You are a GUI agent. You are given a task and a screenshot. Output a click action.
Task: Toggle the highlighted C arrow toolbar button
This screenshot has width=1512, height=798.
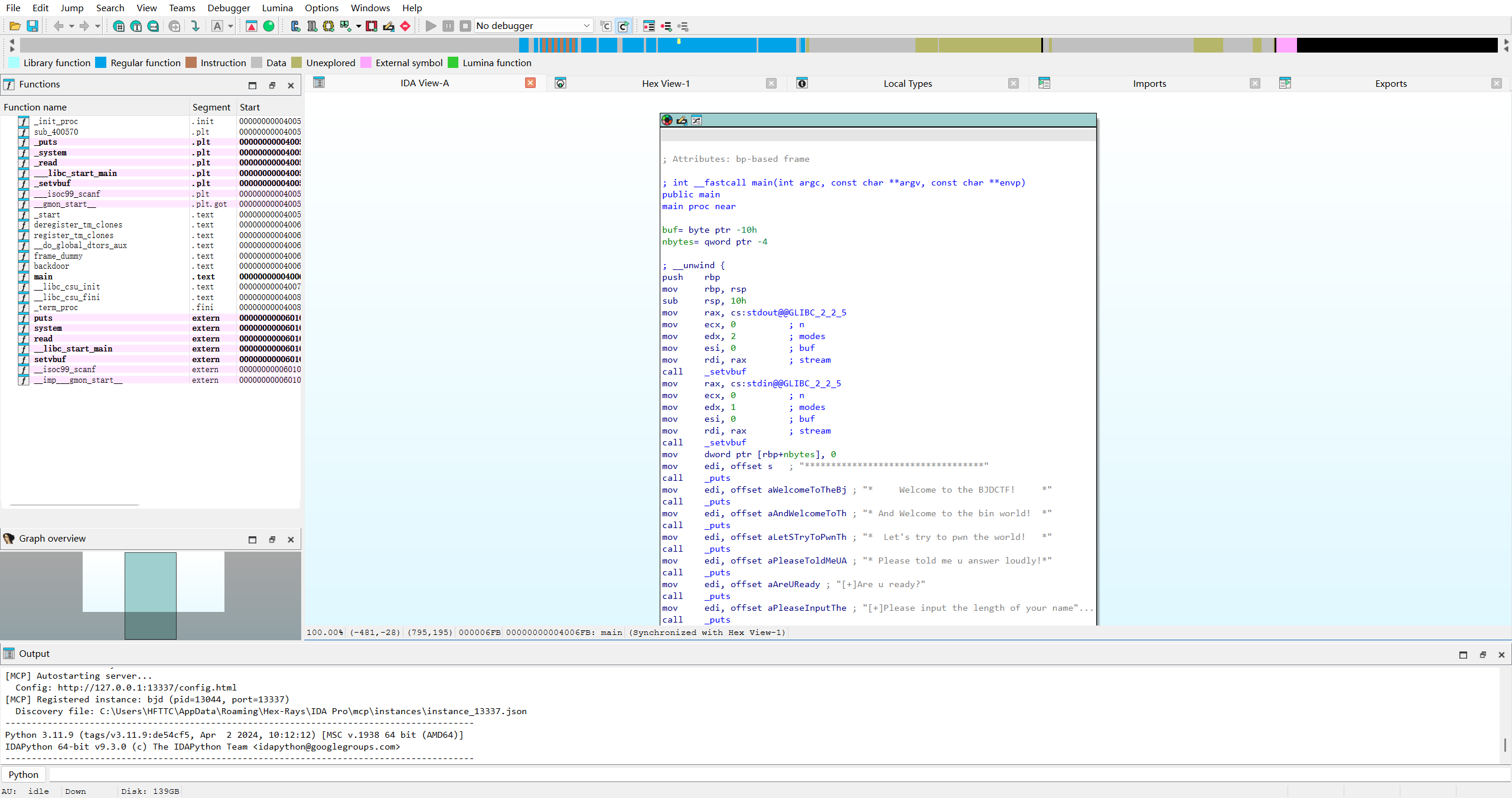[623, 26]
